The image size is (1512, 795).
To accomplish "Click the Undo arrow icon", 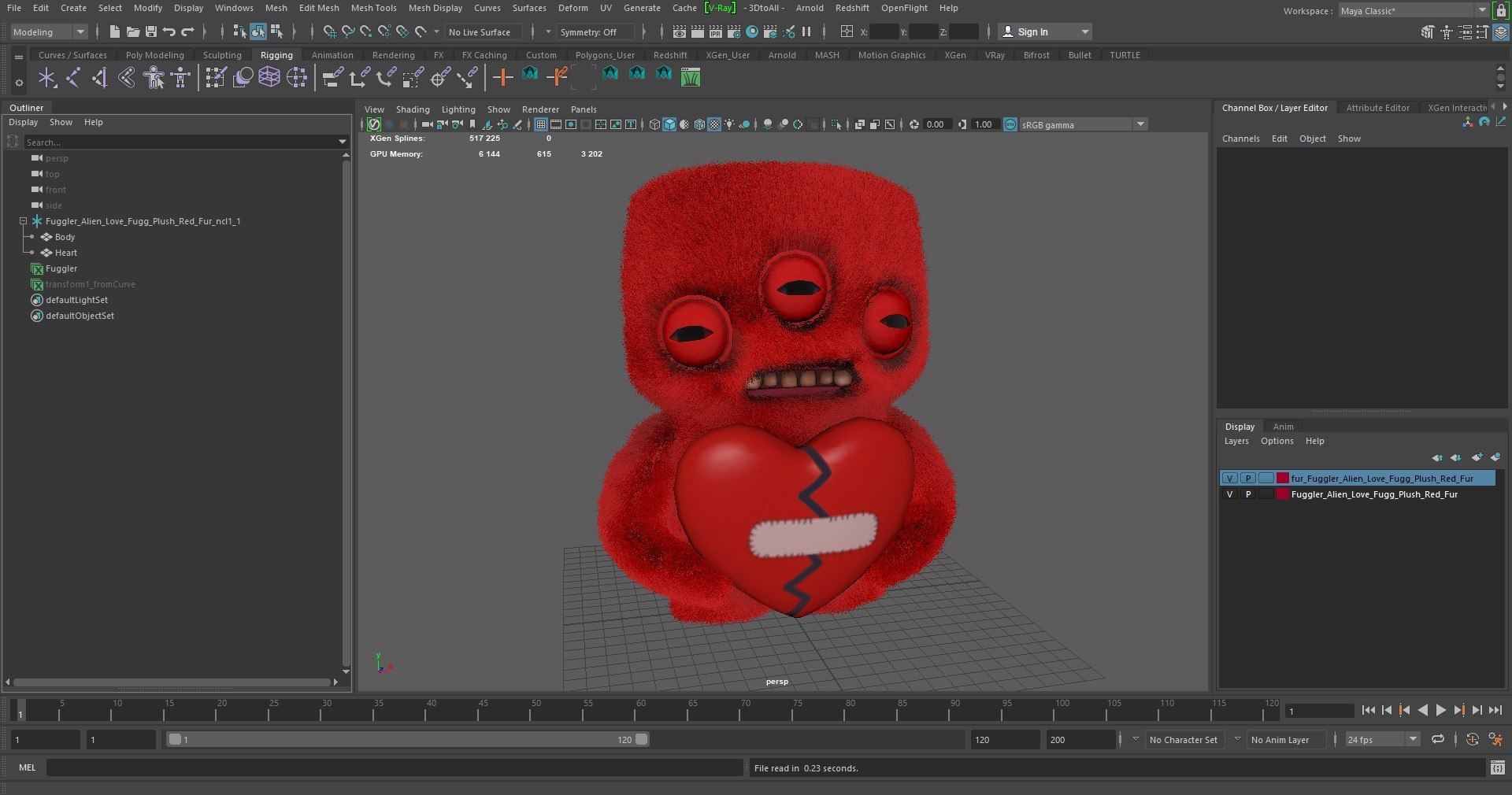I will click(x=169, y=31).
